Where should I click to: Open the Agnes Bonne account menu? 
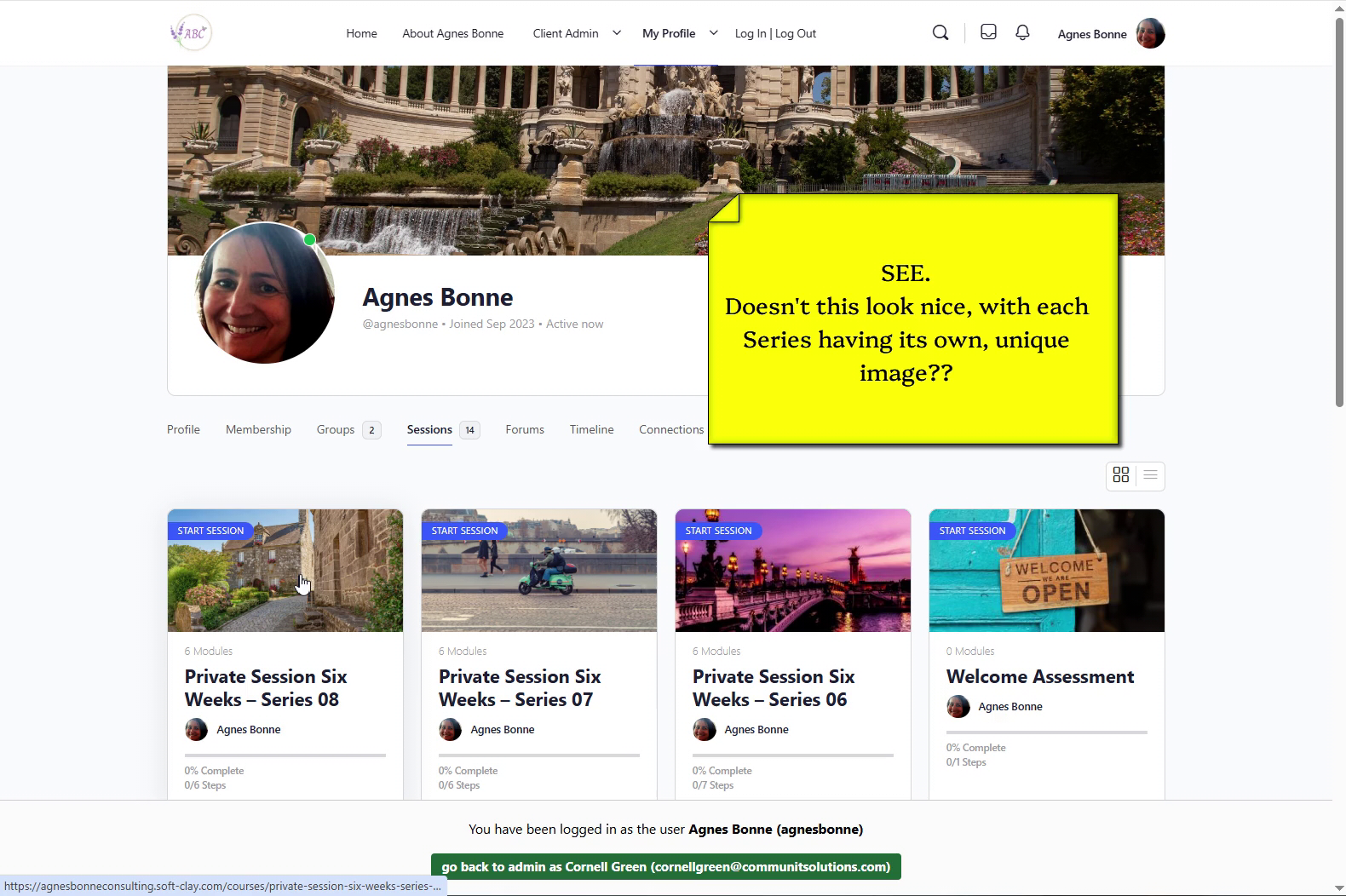(x=1091, y=34)
